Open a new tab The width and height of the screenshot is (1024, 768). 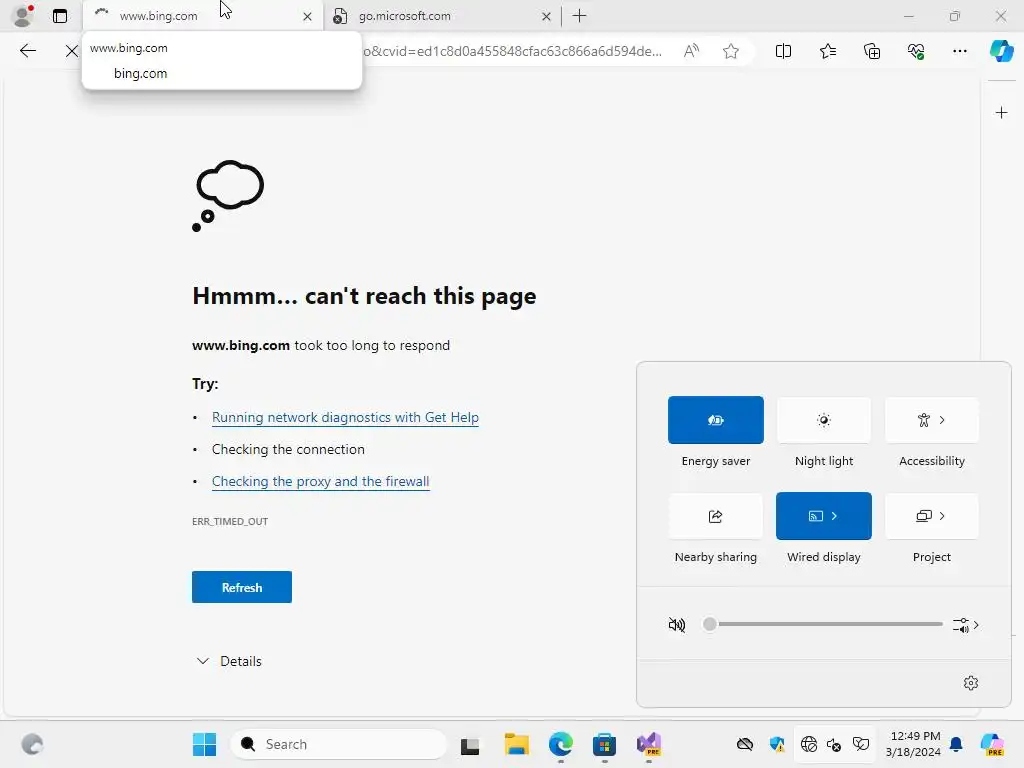pos(579,16)
